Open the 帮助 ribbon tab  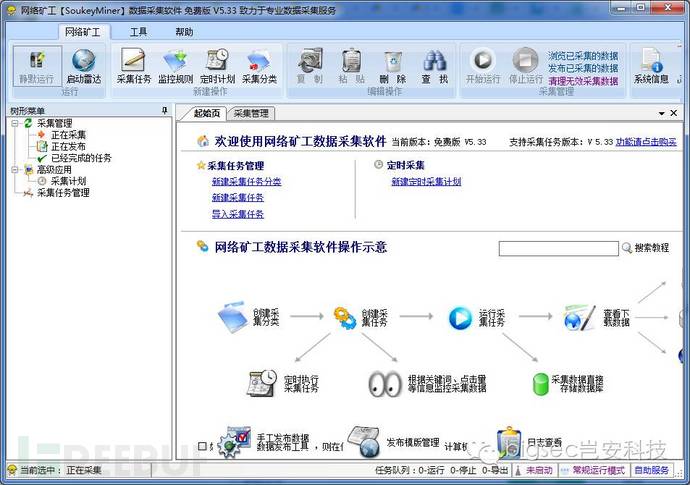[184, 32]
